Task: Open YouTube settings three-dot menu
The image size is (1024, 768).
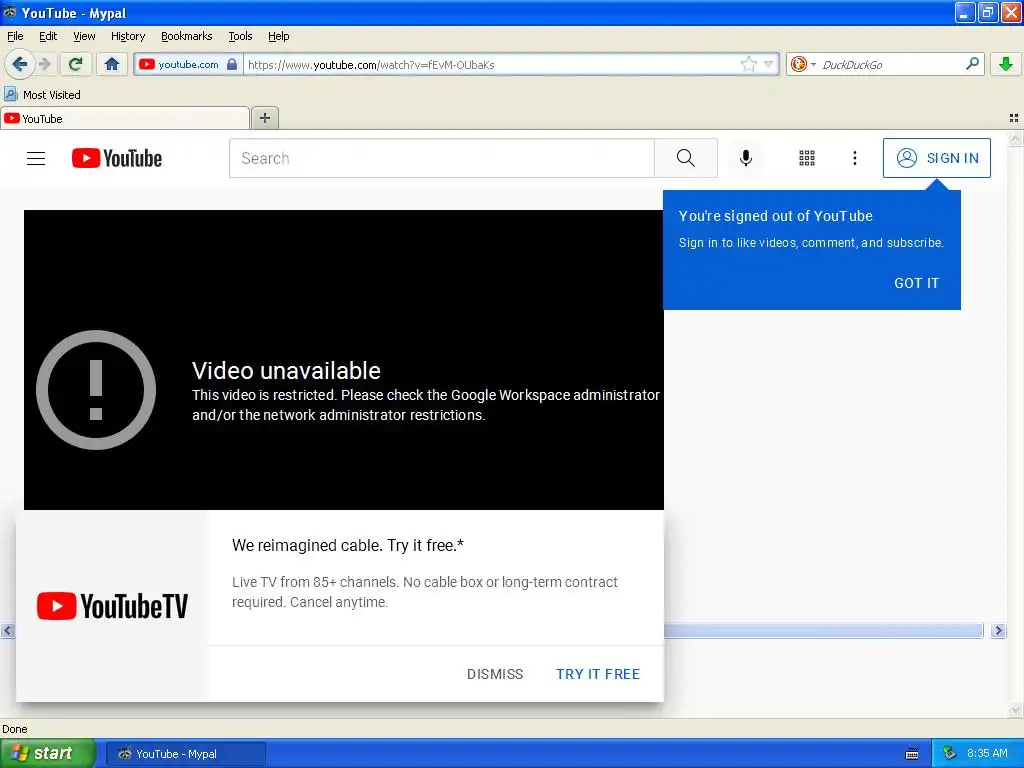Action: pyautogui.click(x=854, y=158)
